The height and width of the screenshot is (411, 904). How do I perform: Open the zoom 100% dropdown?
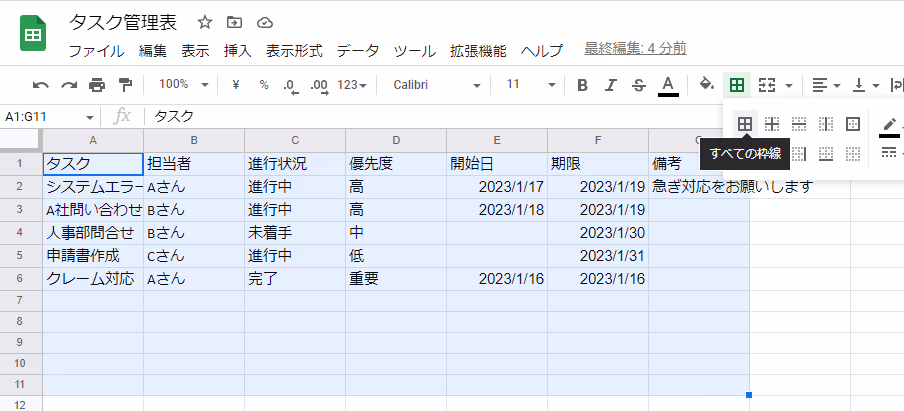[184, 85]
